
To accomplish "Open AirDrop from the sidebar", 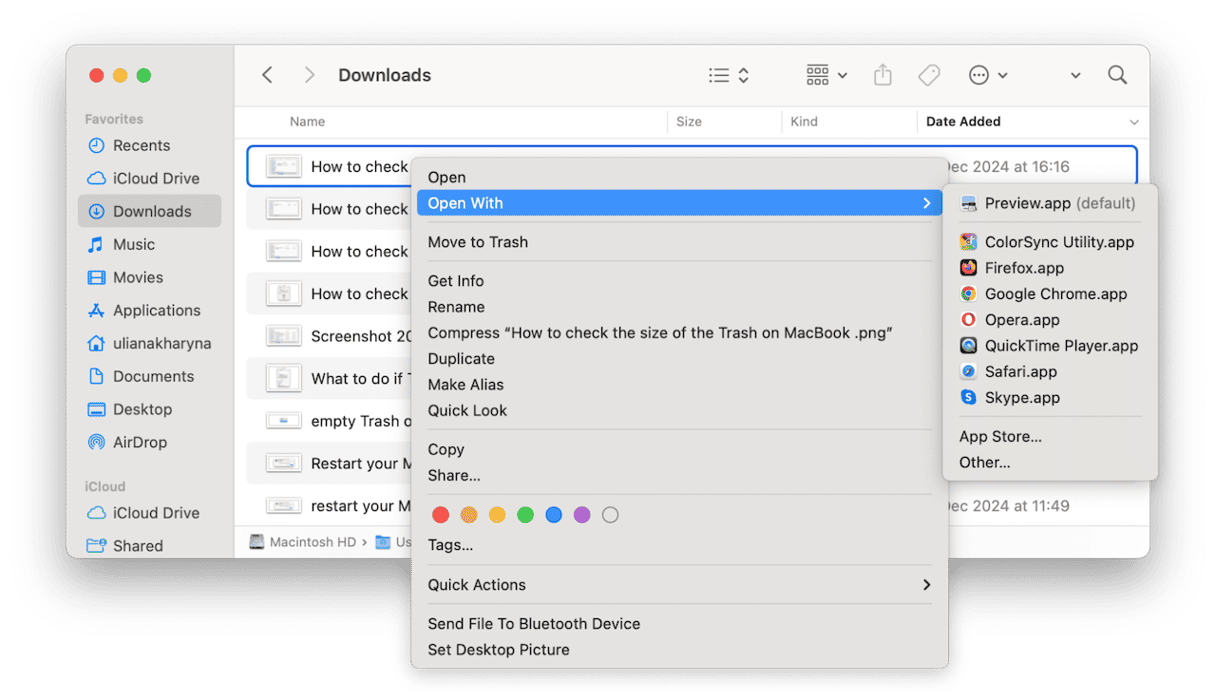I will pos(139,442).
